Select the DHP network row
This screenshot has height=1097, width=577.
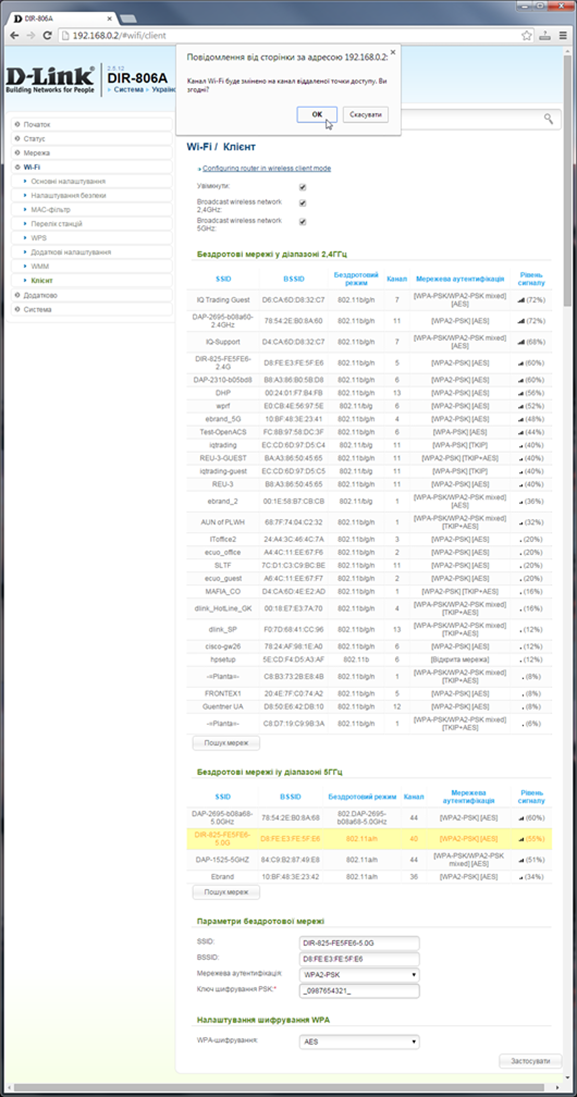(x=369, y=392)
